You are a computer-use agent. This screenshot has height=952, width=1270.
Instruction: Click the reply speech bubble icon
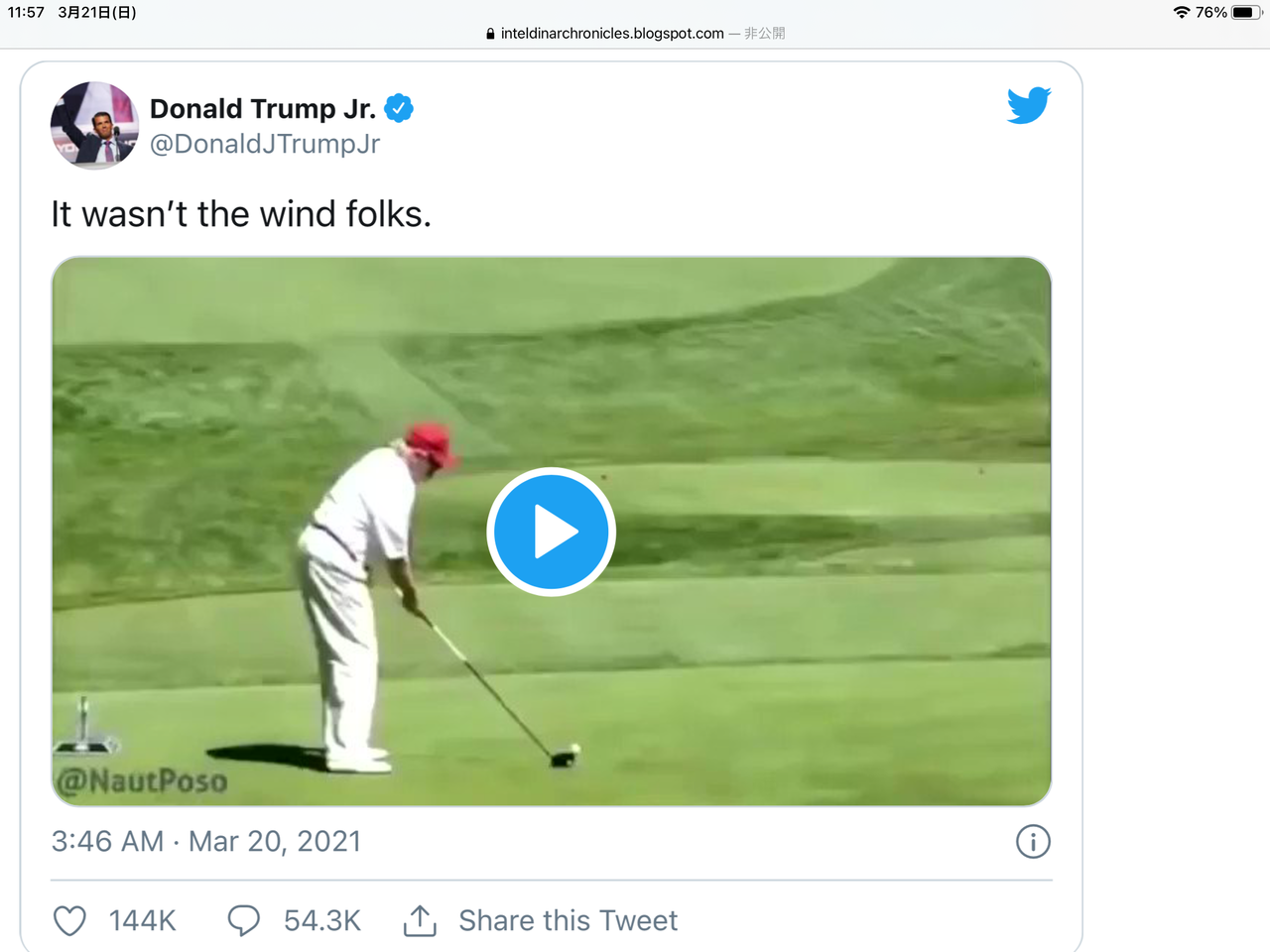pyautogui.click(x=243, y=921)
